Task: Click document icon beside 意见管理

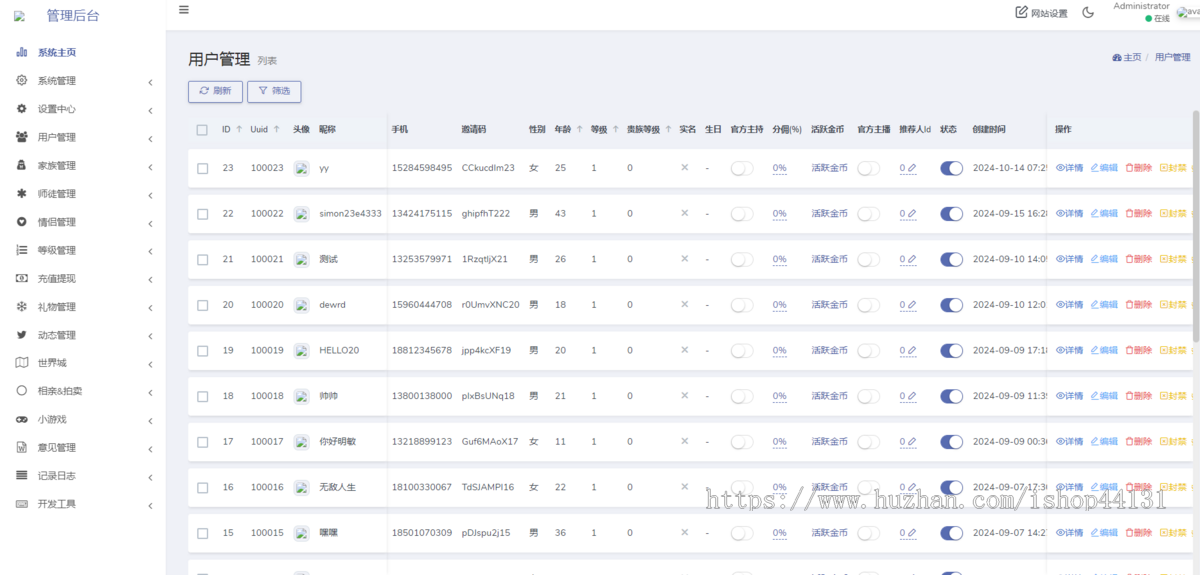Action: [x=21, y=447]
